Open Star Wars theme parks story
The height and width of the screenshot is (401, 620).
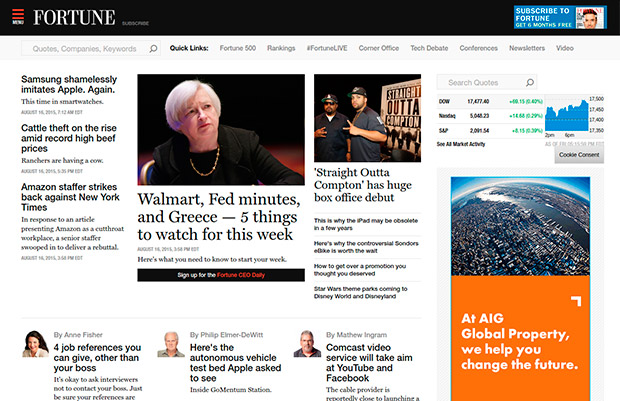click(x=361, y=292)
